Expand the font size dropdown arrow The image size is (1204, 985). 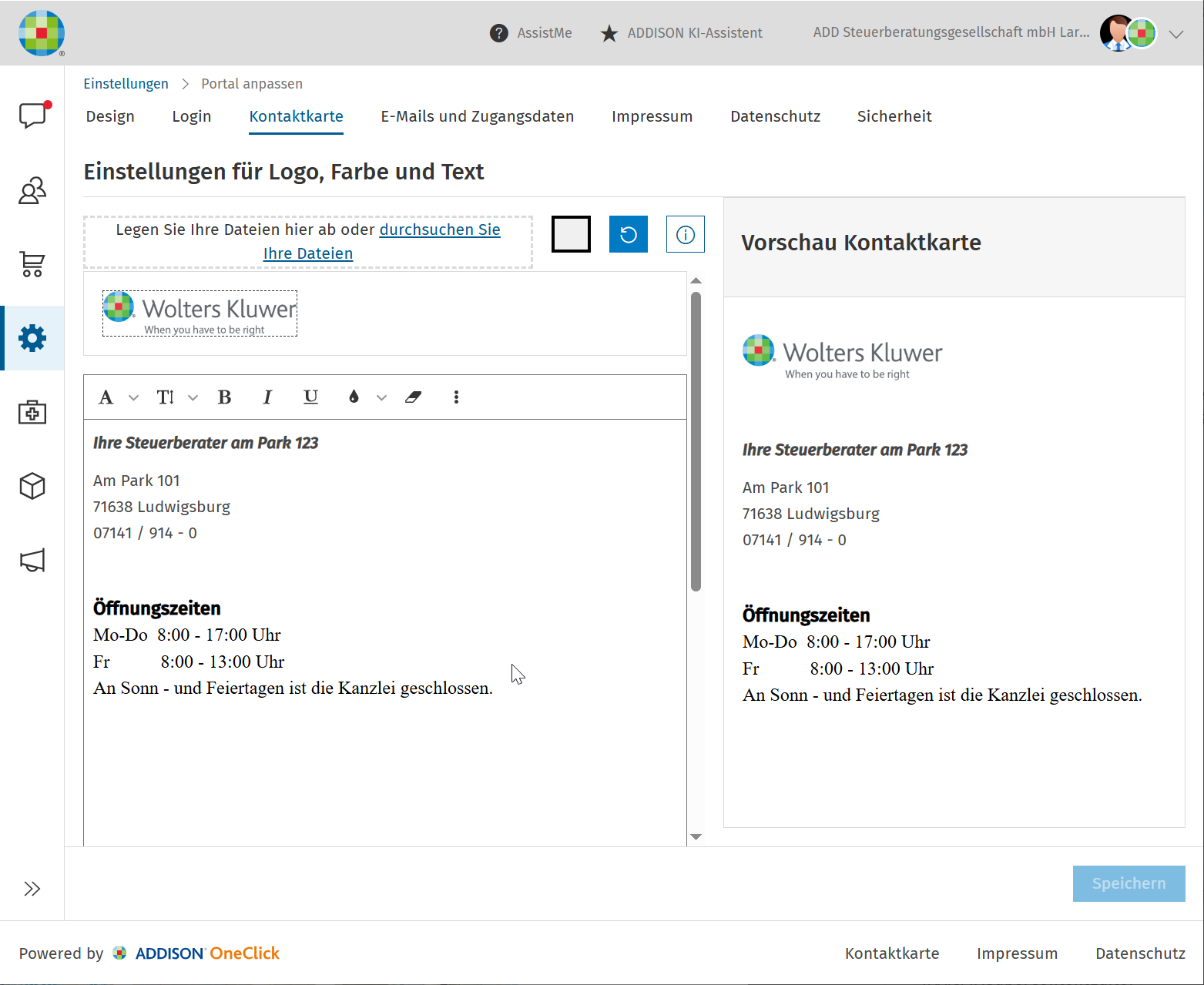(193, 398)
